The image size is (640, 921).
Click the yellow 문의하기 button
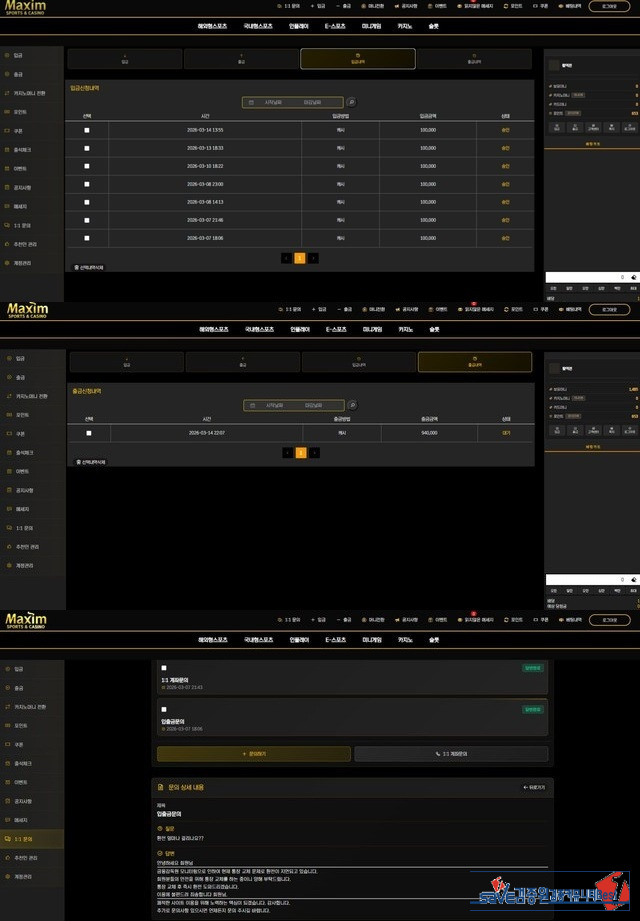[x=254, y=754]
